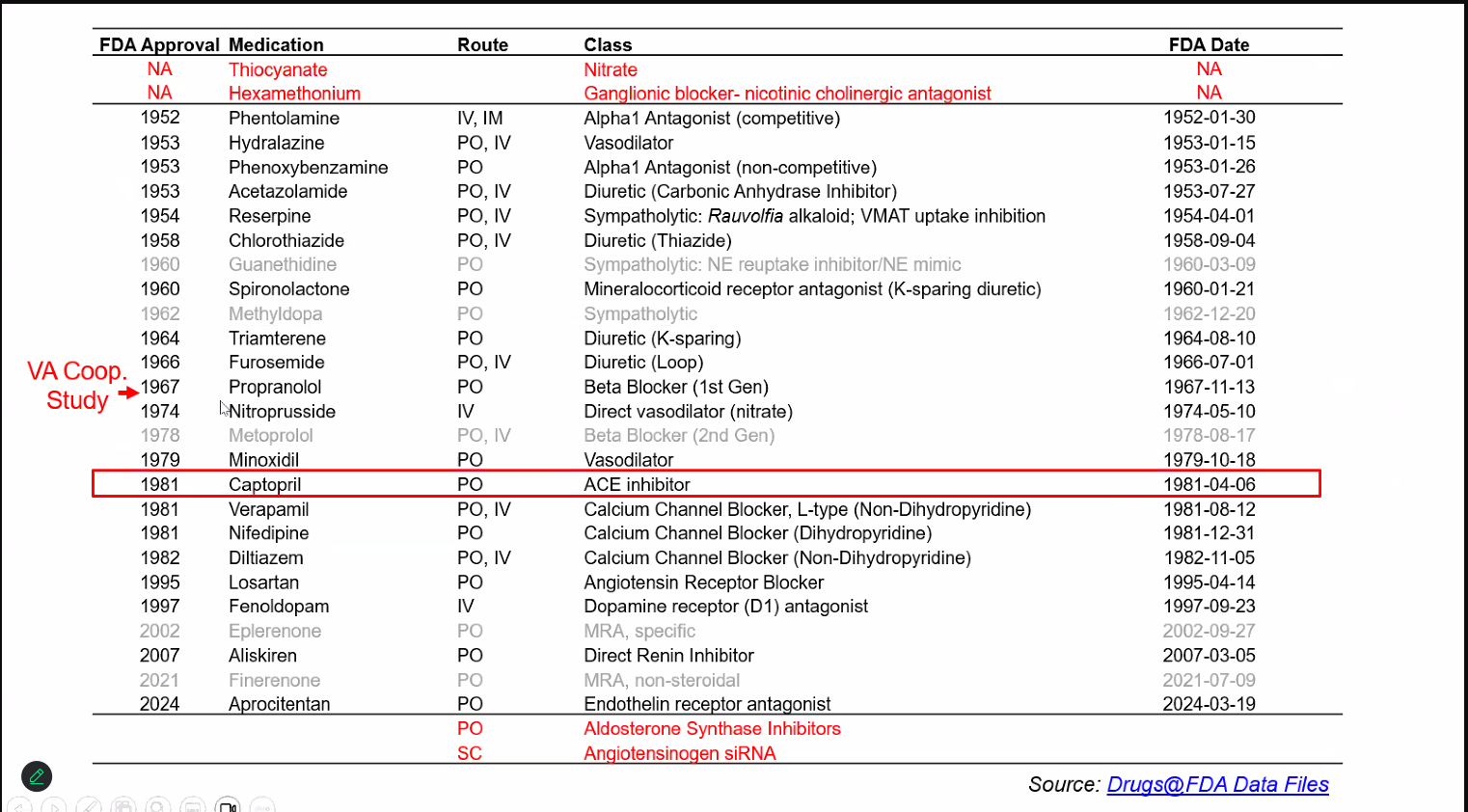This screenshot has height=812, width=1468.
Task: Click the Direct Renin Inhibitor class
Action: coord(668,655)
